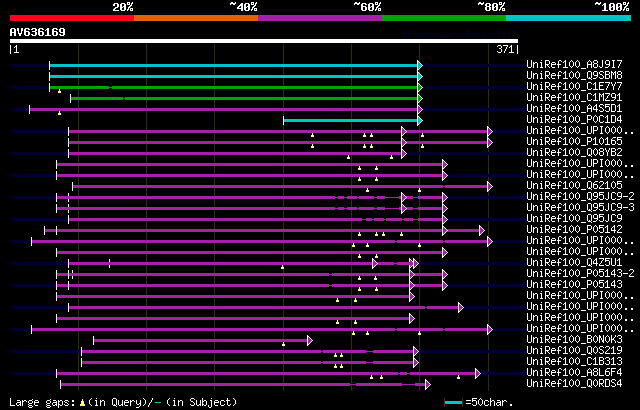Select the UniRef100_Q0S219 label
Viewport: 640px width, 410px height.
574,350
